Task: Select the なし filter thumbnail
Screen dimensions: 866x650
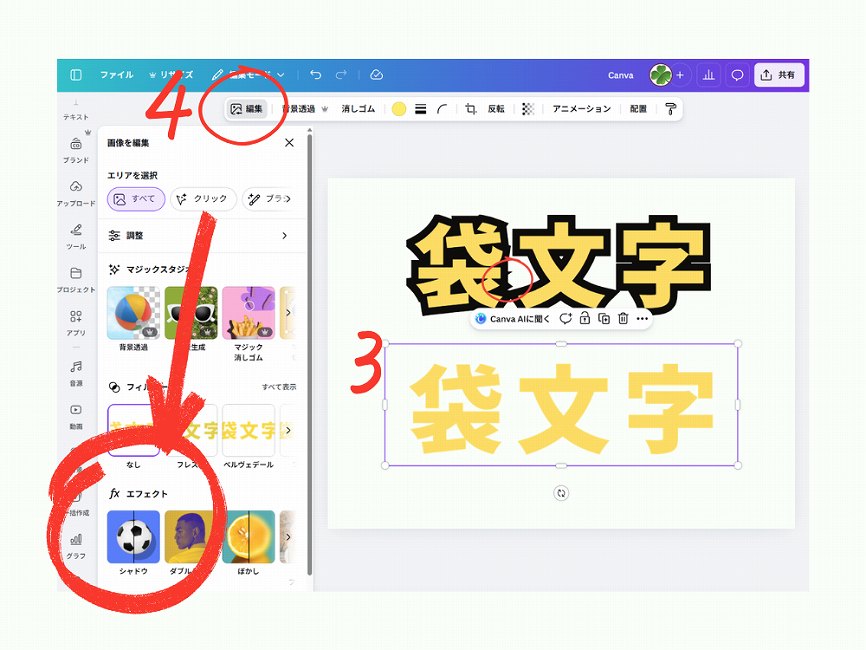Action: point(133,431)
